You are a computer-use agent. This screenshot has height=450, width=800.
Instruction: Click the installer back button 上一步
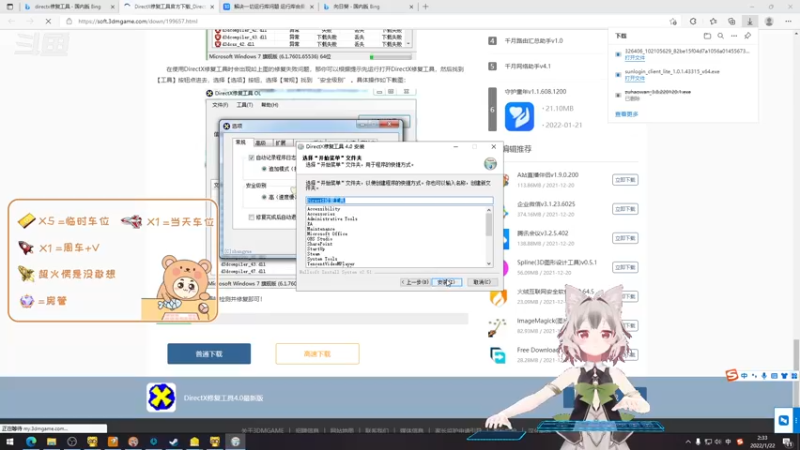click(x=415, y=282)
